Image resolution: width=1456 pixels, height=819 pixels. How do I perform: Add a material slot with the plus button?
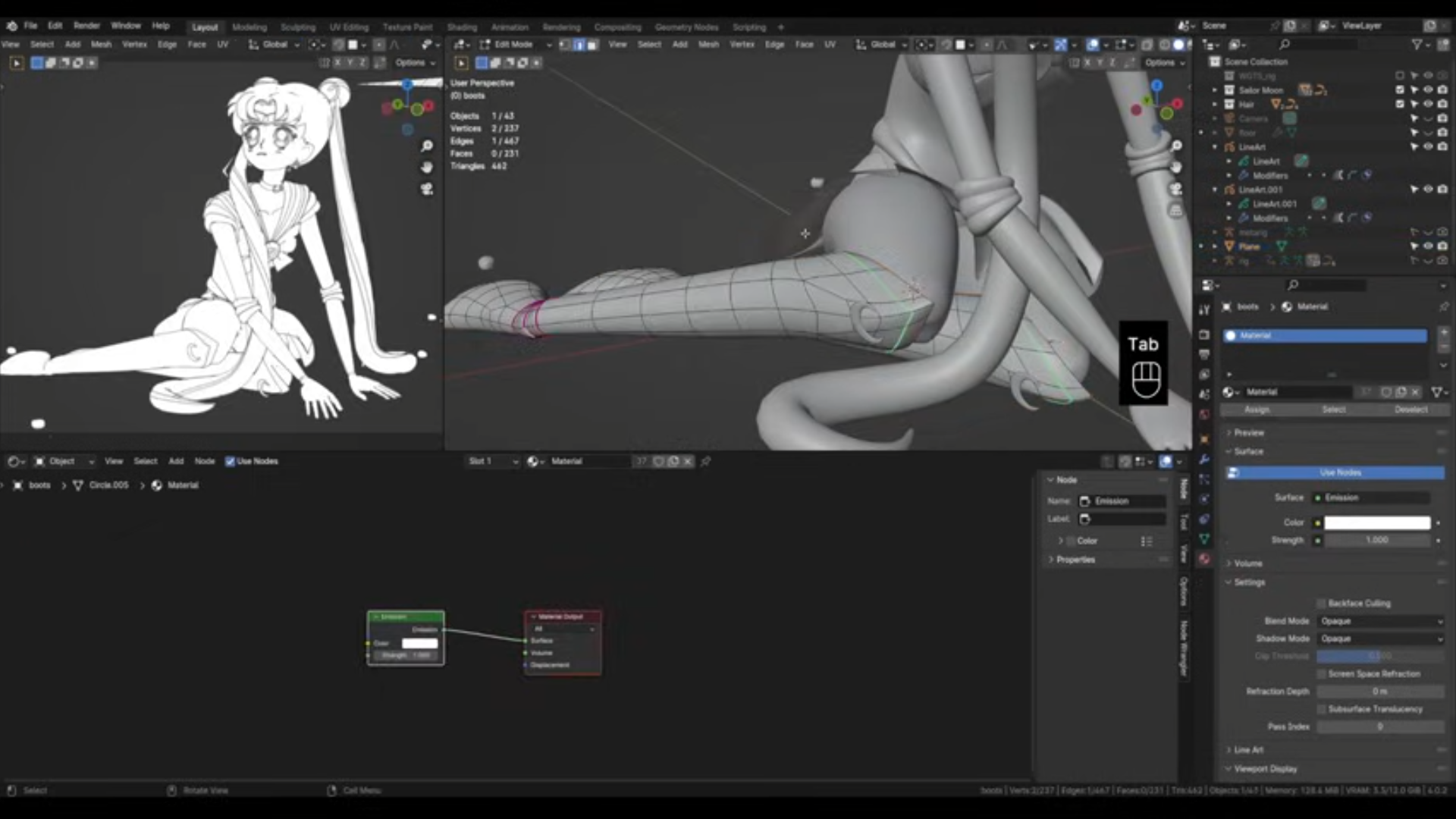[x=1443, y=332]
